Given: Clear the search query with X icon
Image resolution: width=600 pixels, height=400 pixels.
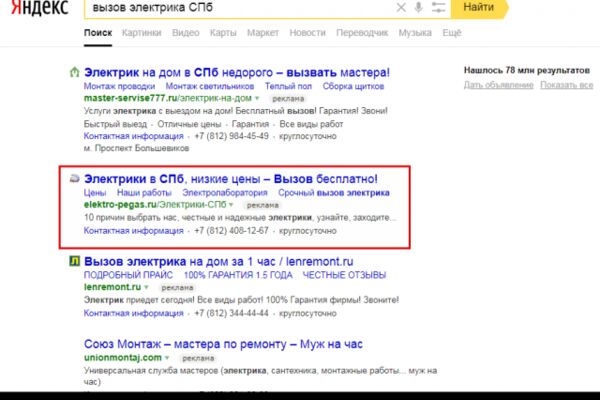Looking at the screenshot, I should [x=401, y=7].
